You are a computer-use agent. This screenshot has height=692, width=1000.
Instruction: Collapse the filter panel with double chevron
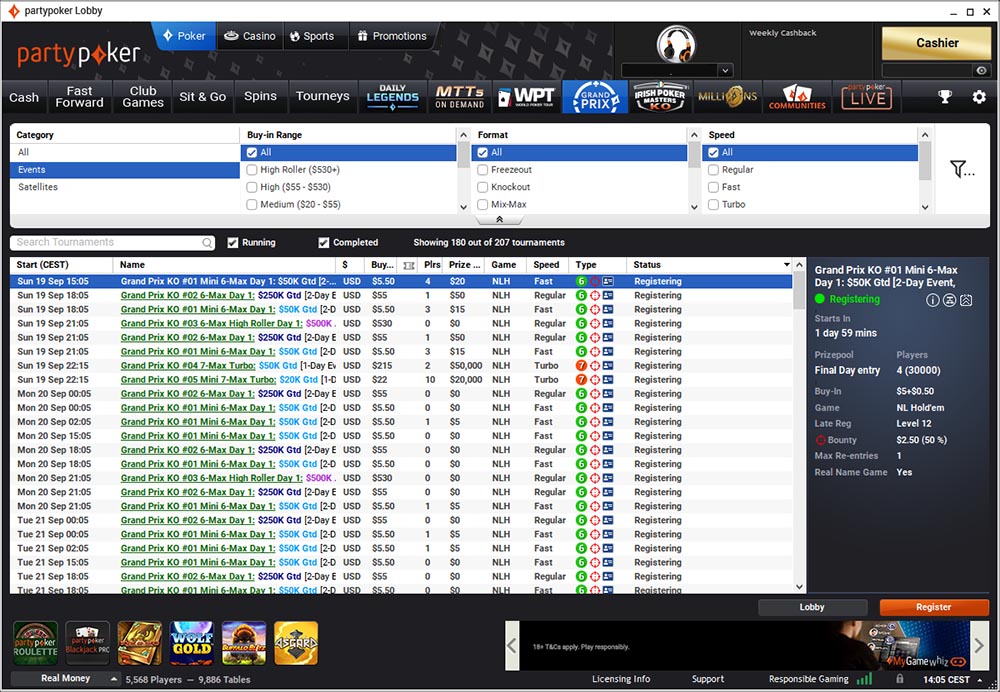499,219
